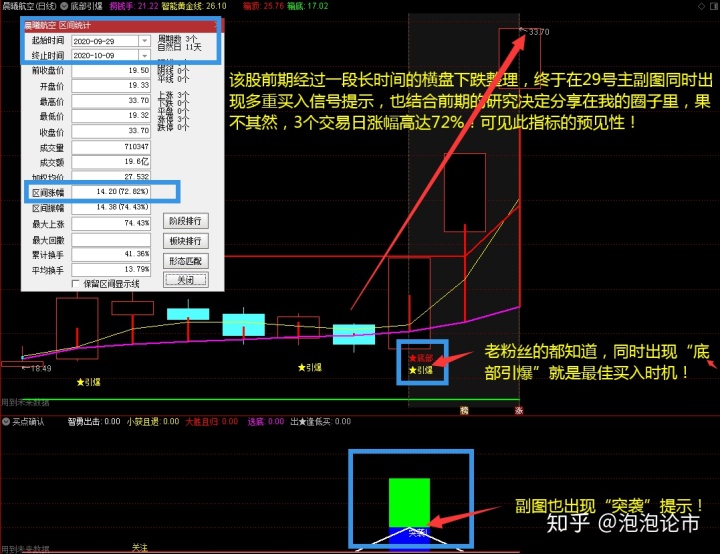The height and width of the screenshot is (554, 720).
Task: Click the 最大上涨 value 74.43%
Action: click(111, 223)
